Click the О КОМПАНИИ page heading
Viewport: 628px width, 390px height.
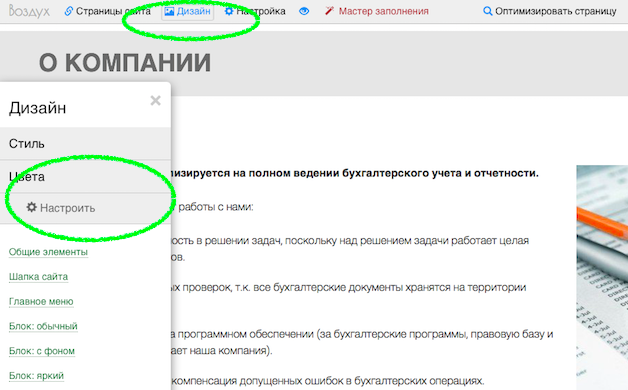point(125,63)
